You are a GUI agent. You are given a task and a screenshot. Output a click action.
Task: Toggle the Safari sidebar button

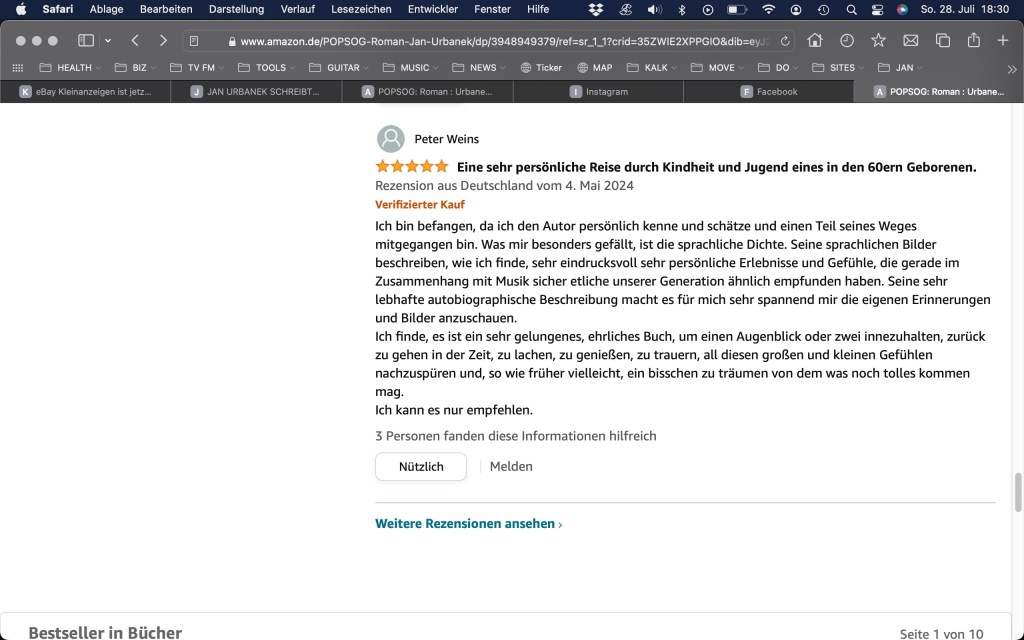click(x=86, y=41)
